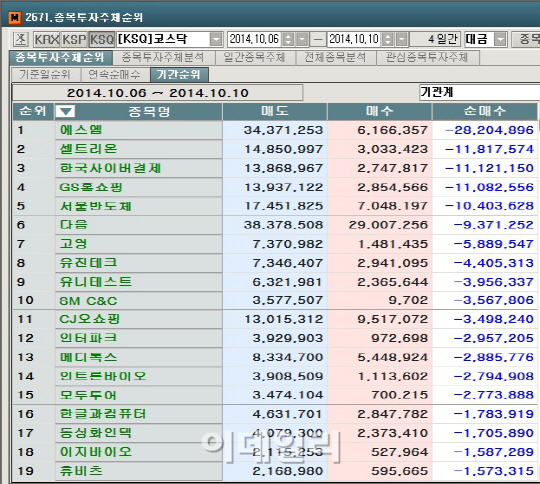The image size is (540, 484).
Task: Click the 기관계 investor field
Action: click(x=479, y=92)
